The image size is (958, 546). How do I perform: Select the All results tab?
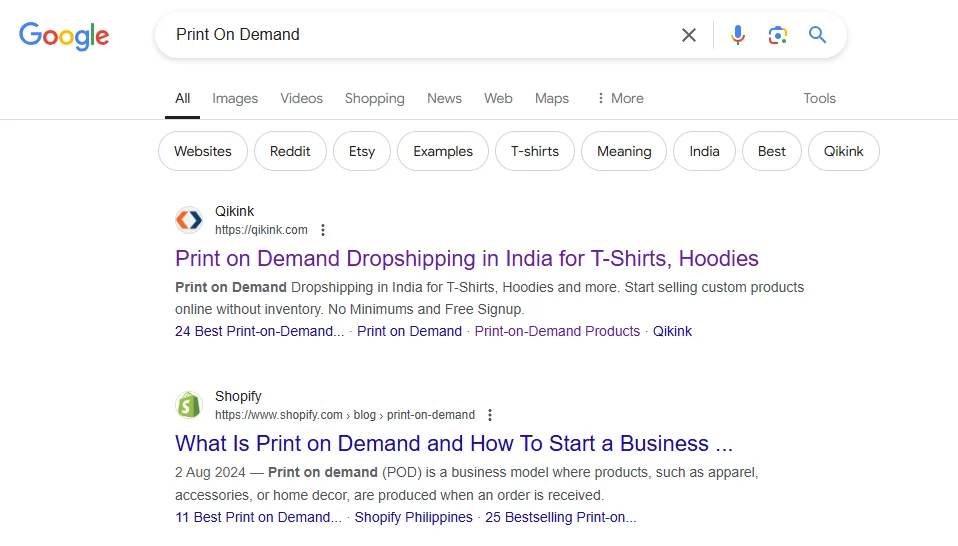[182, 98]
